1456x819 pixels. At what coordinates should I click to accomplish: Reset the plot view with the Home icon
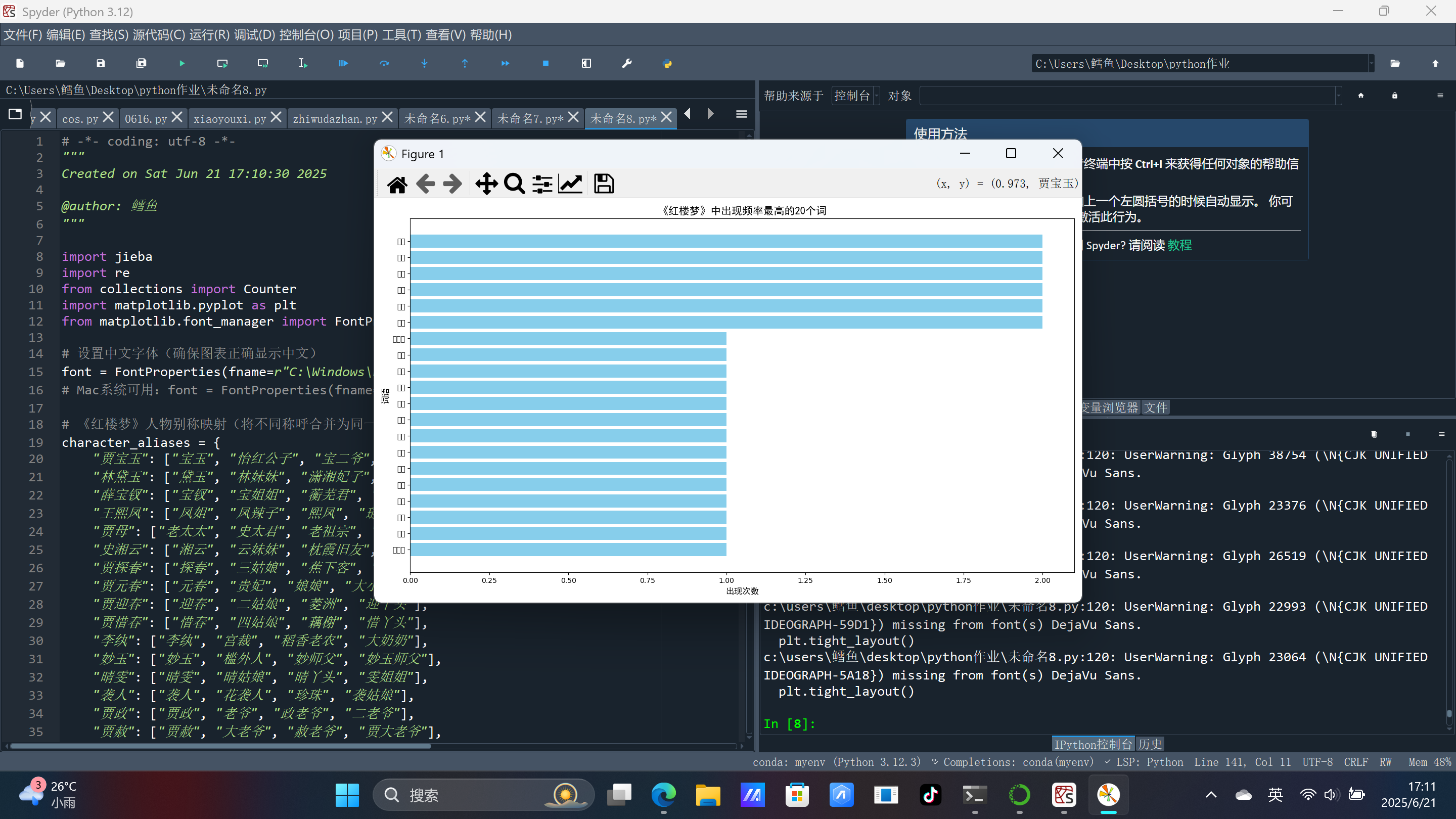click(397, 184)
